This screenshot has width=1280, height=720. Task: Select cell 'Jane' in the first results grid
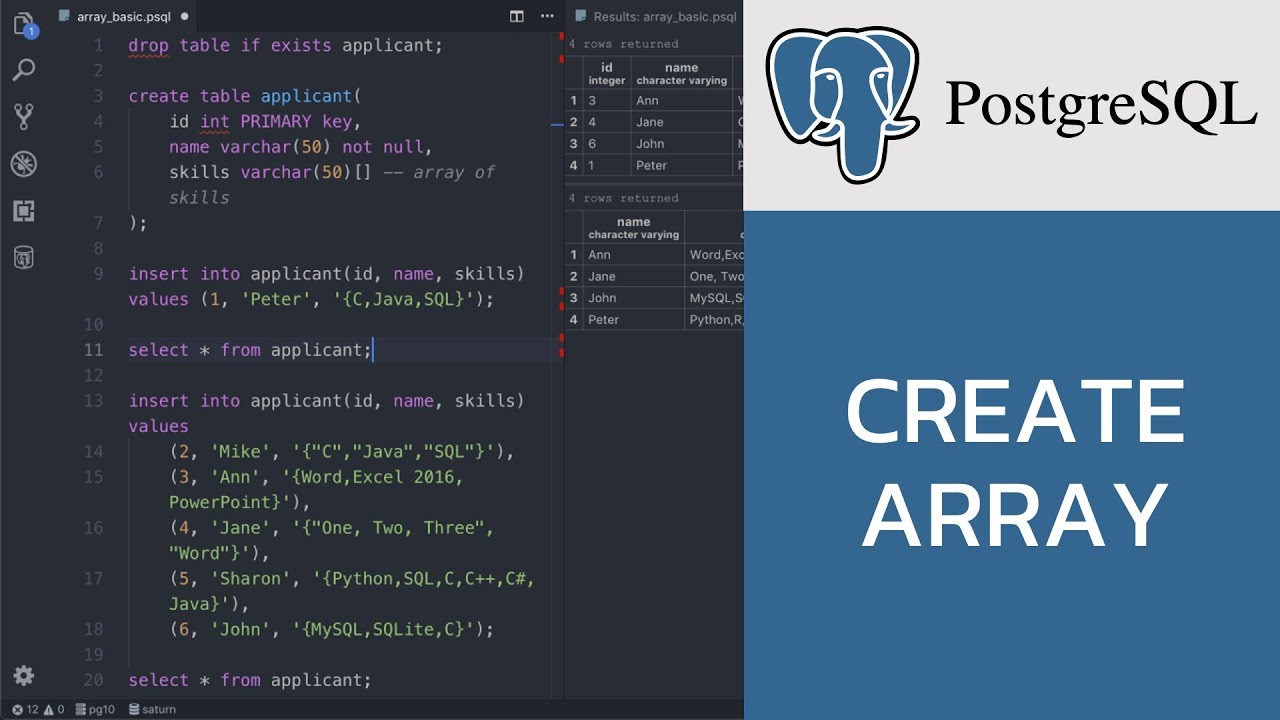click(681, 122)
